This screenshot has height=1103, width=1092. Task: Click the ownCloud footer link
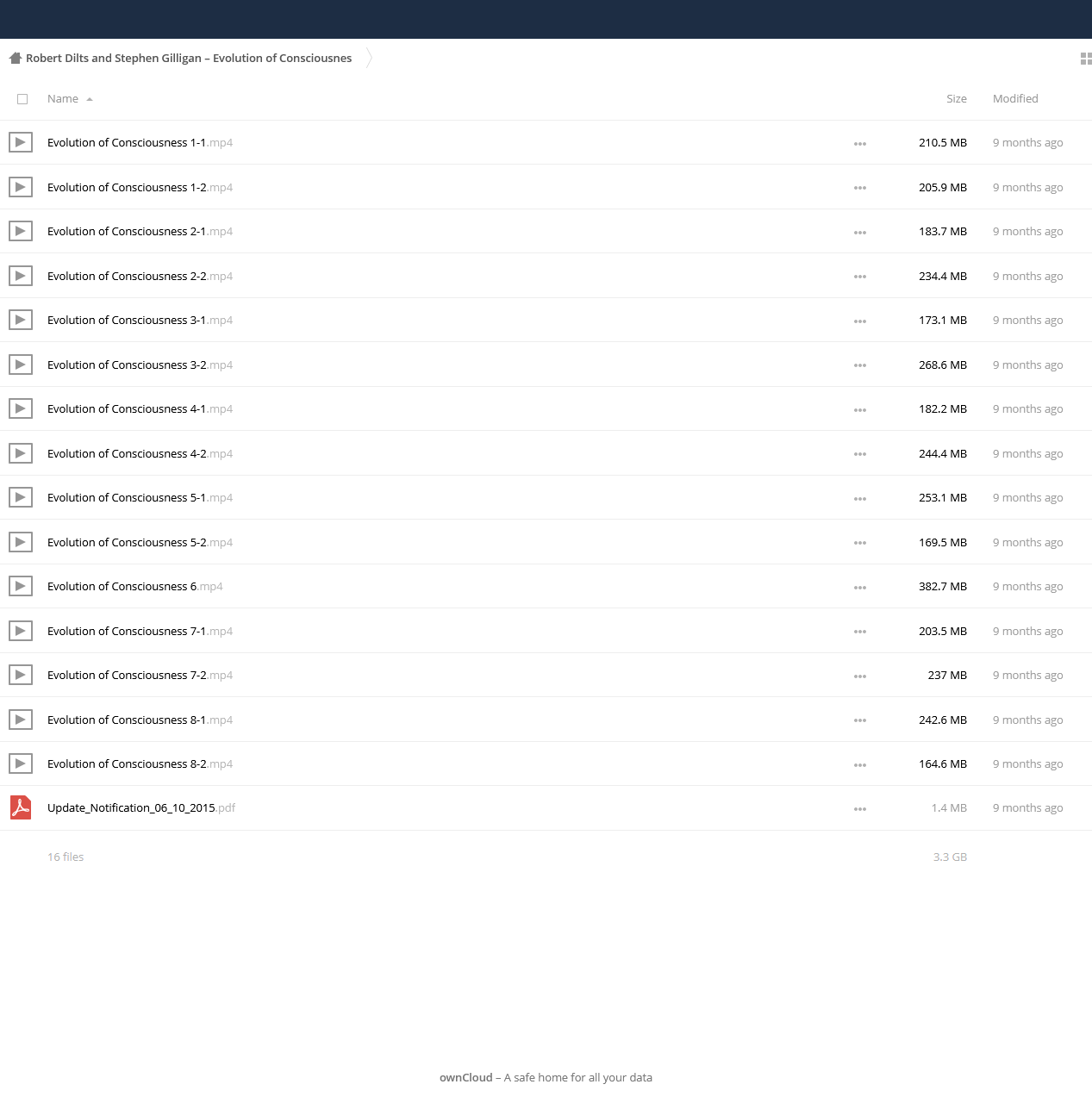coord(466,1078)
